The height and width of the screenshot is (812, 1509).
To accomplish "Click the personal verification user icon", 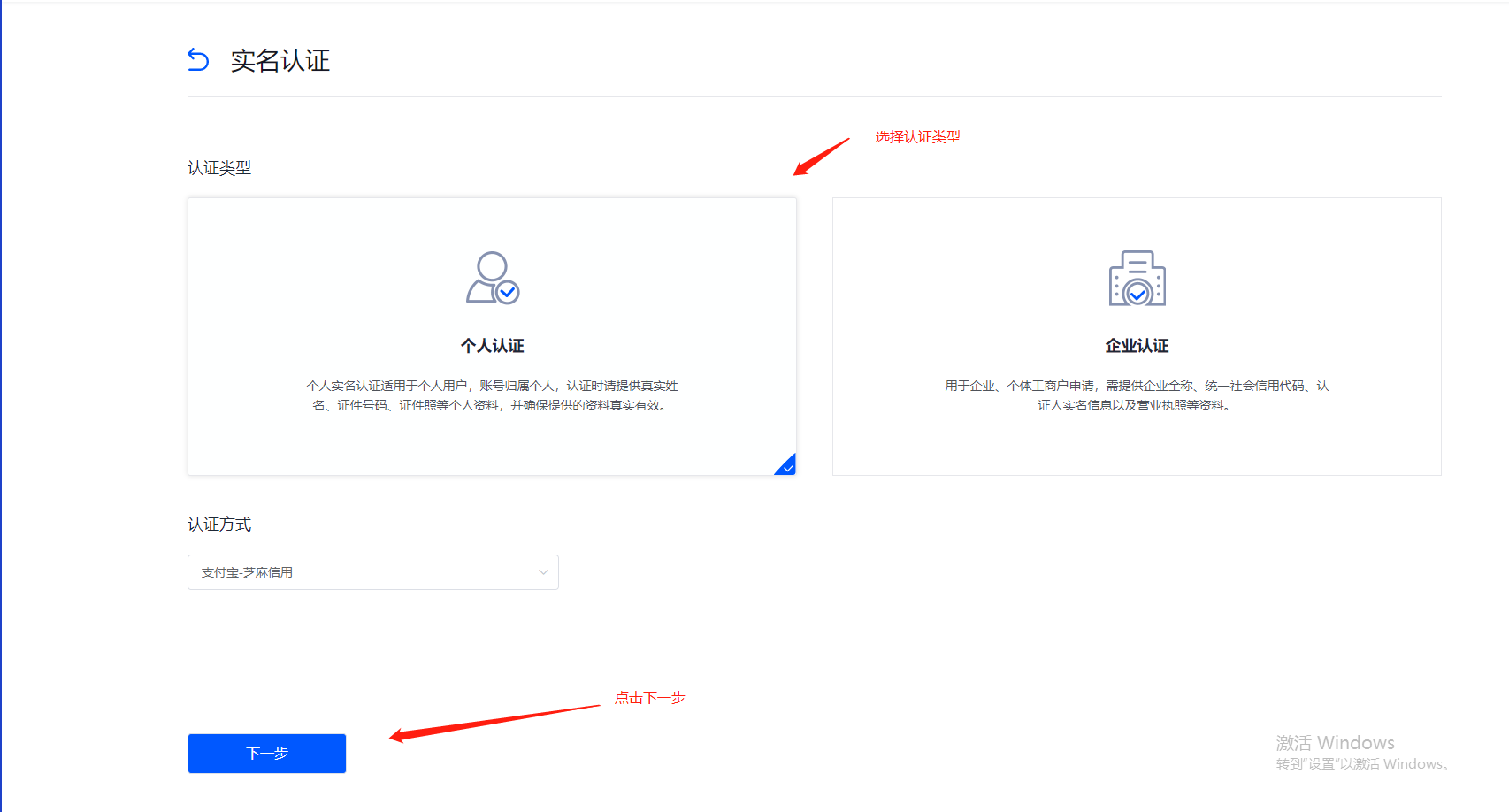I will click(493, 278).
